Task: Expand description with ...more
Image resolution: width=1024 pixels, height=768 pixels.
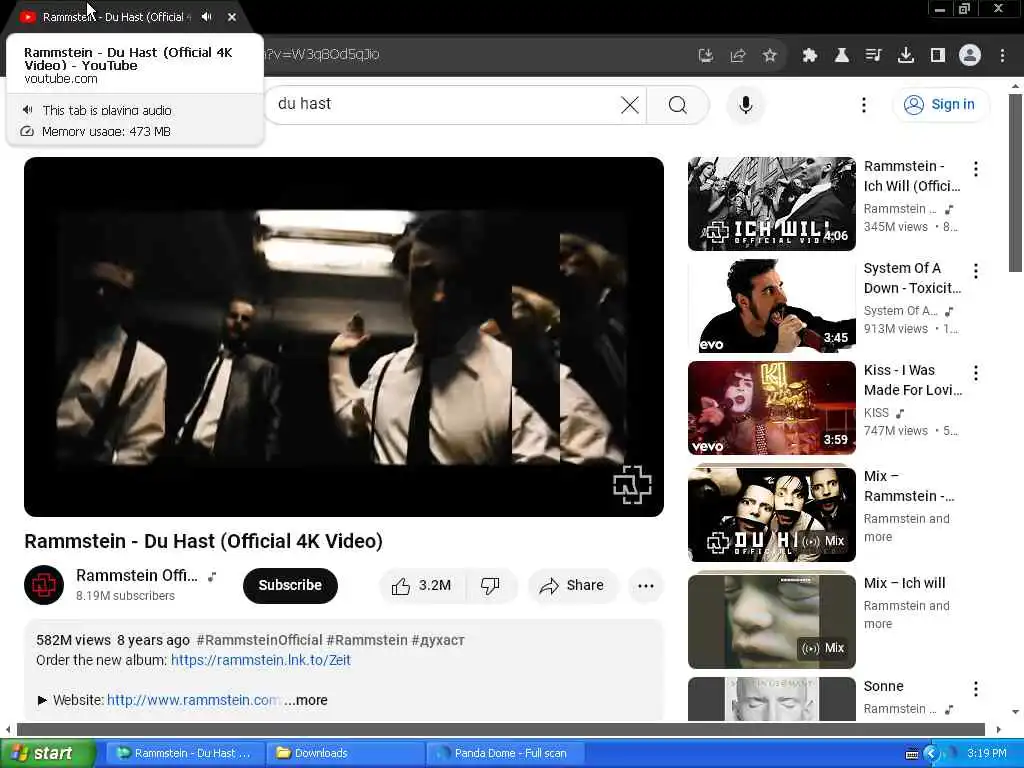Action: (x=306, y=700)
